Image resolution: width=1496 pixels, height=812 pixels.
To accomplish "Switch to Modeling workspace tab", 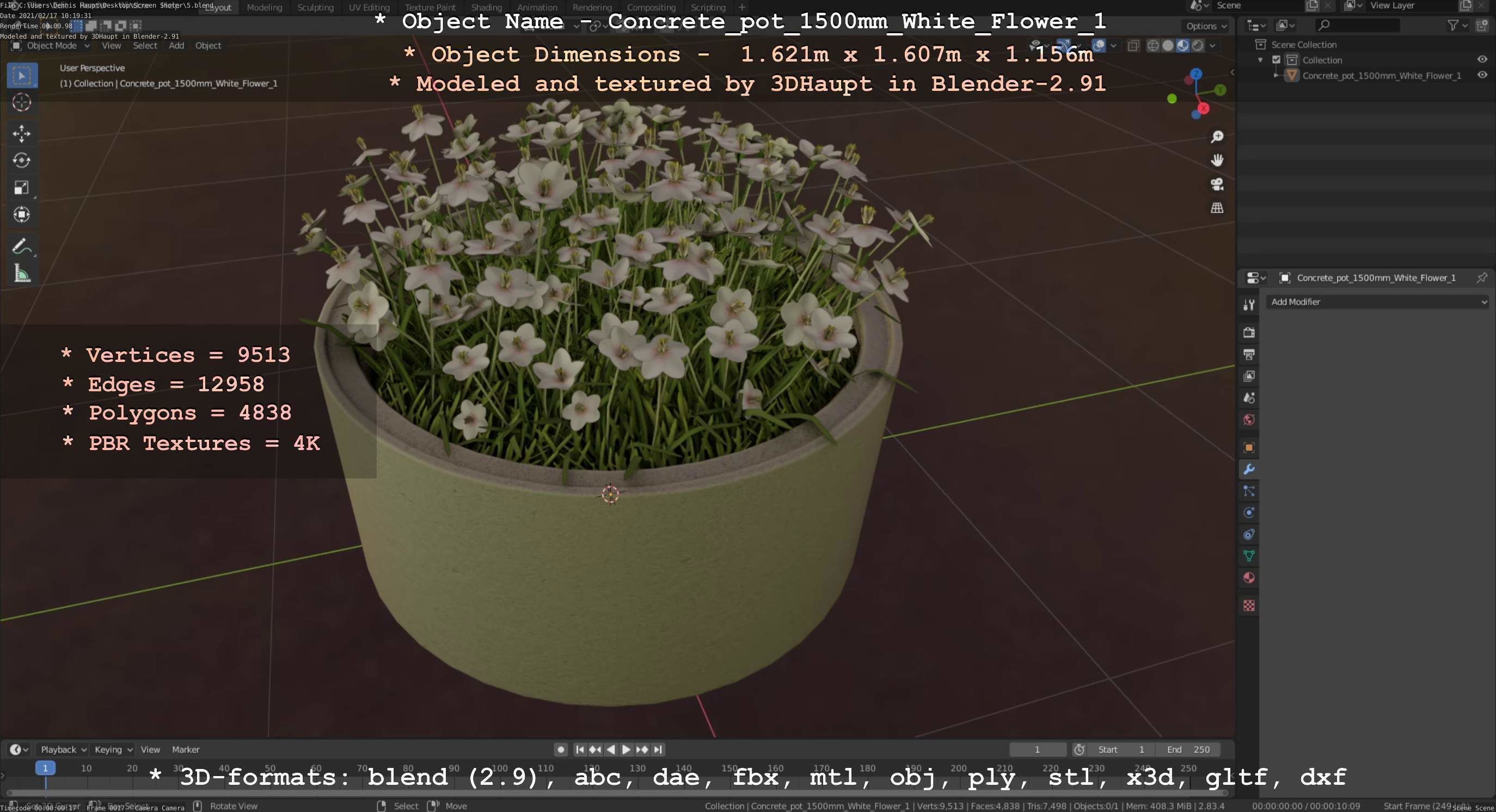I will click(x=264, y=8).
